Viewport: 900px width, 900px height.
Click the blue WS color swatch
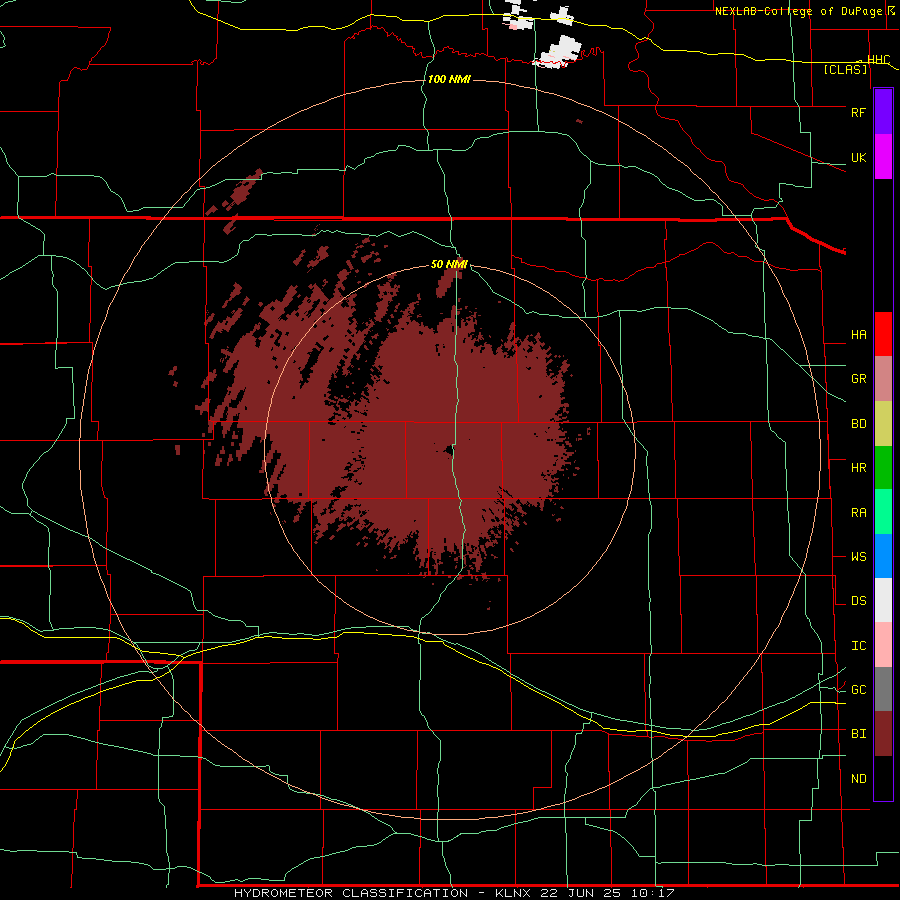(x=883, y=556)
